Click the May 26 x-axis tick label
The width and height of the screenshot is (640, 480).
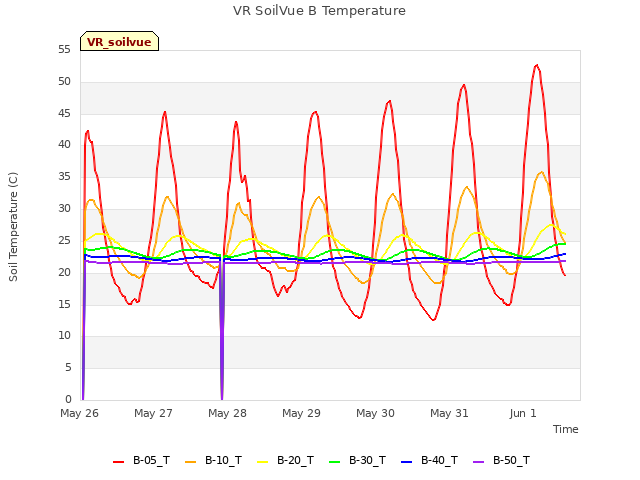(x=79, y=413)
